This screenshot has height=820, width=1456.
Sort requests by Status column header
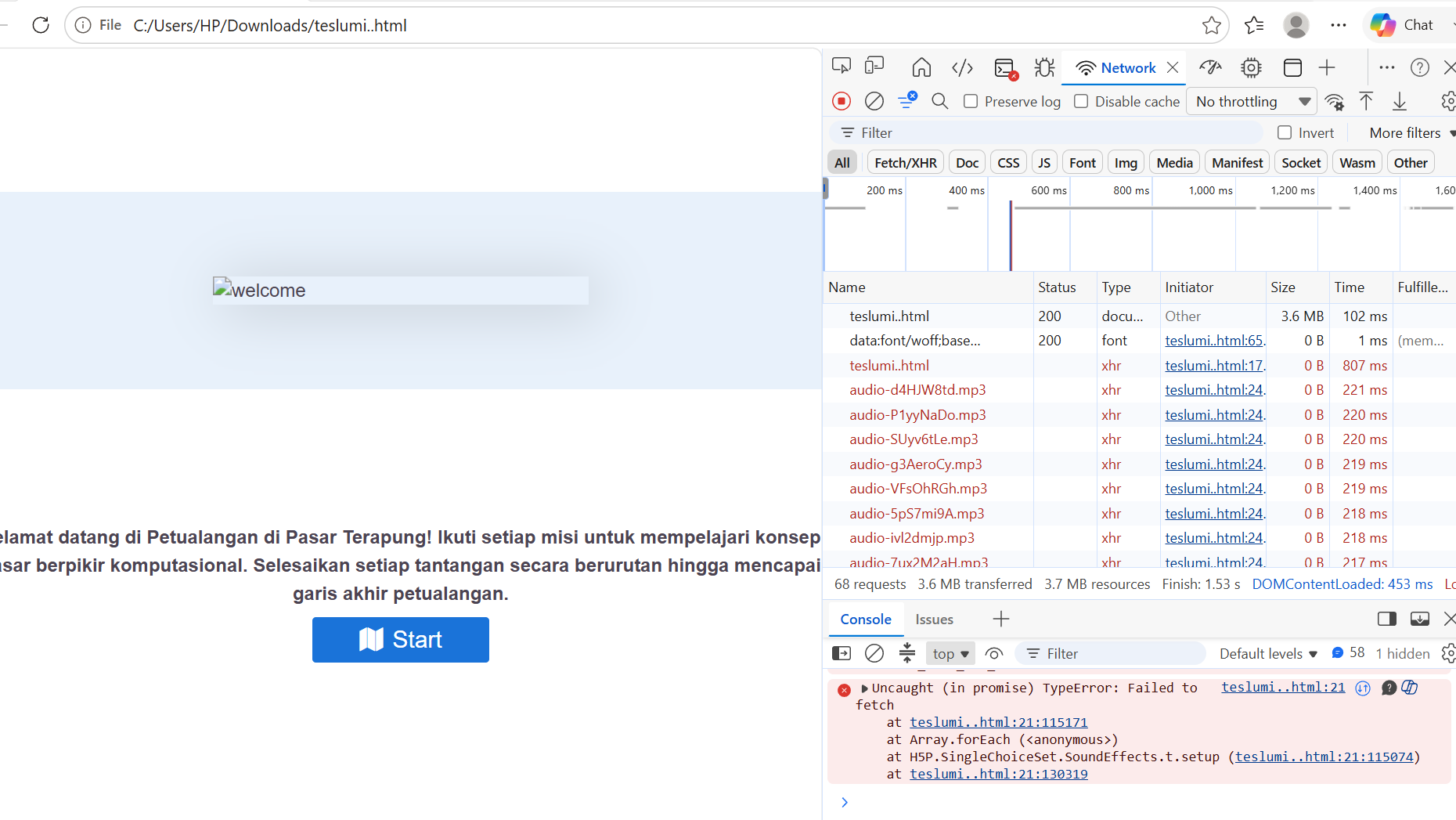point(1065,287)
